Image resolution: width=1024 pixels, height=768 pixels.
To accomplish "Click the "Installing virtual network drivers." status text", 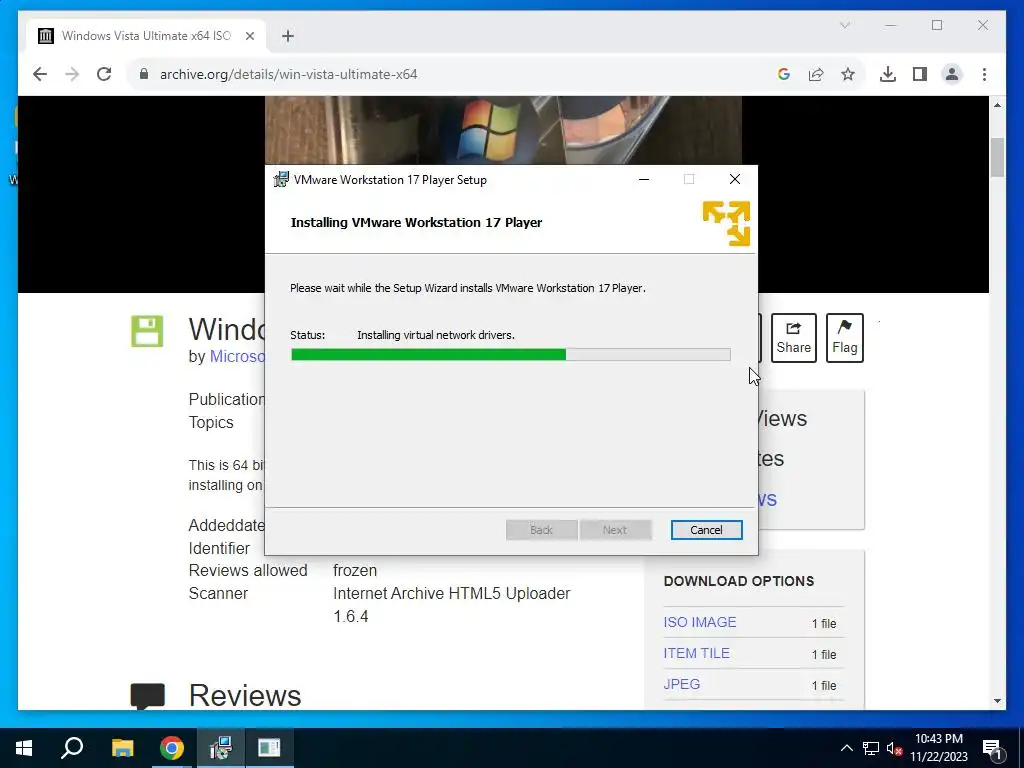I will pos(436,335).
